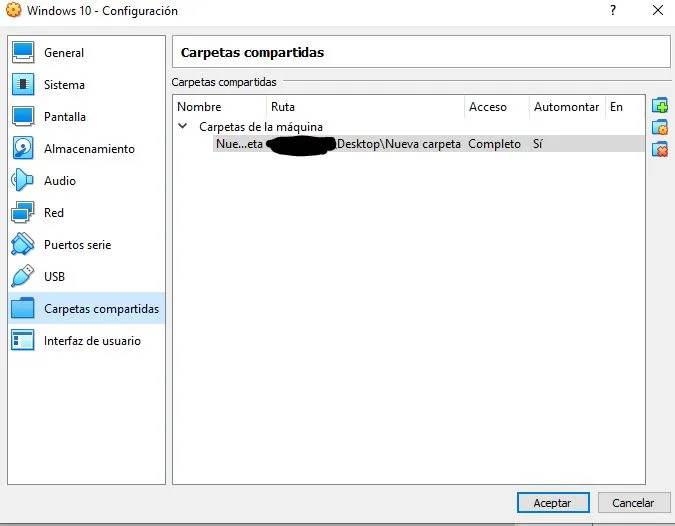
Task: Click the add shared folder icon
Action: coord(660,105)
